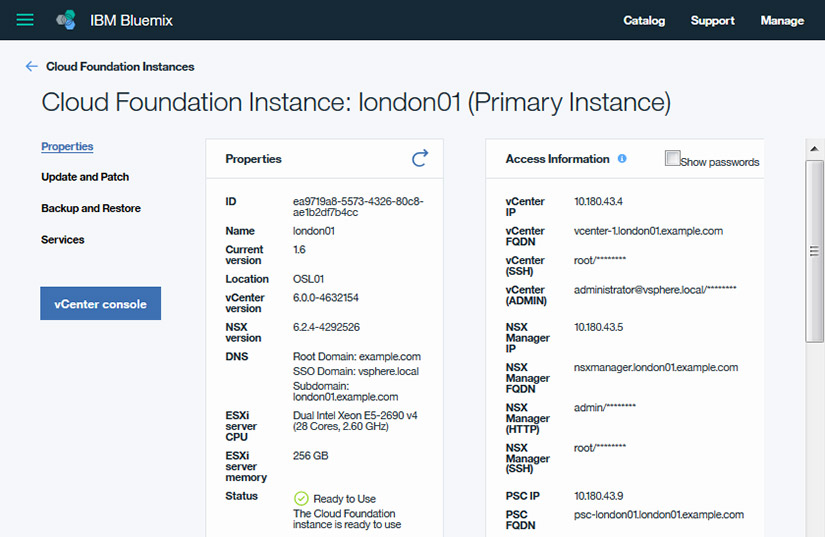Select NSX Manager (SSH) root credentials
825x537 pixels.
(600, 448)
